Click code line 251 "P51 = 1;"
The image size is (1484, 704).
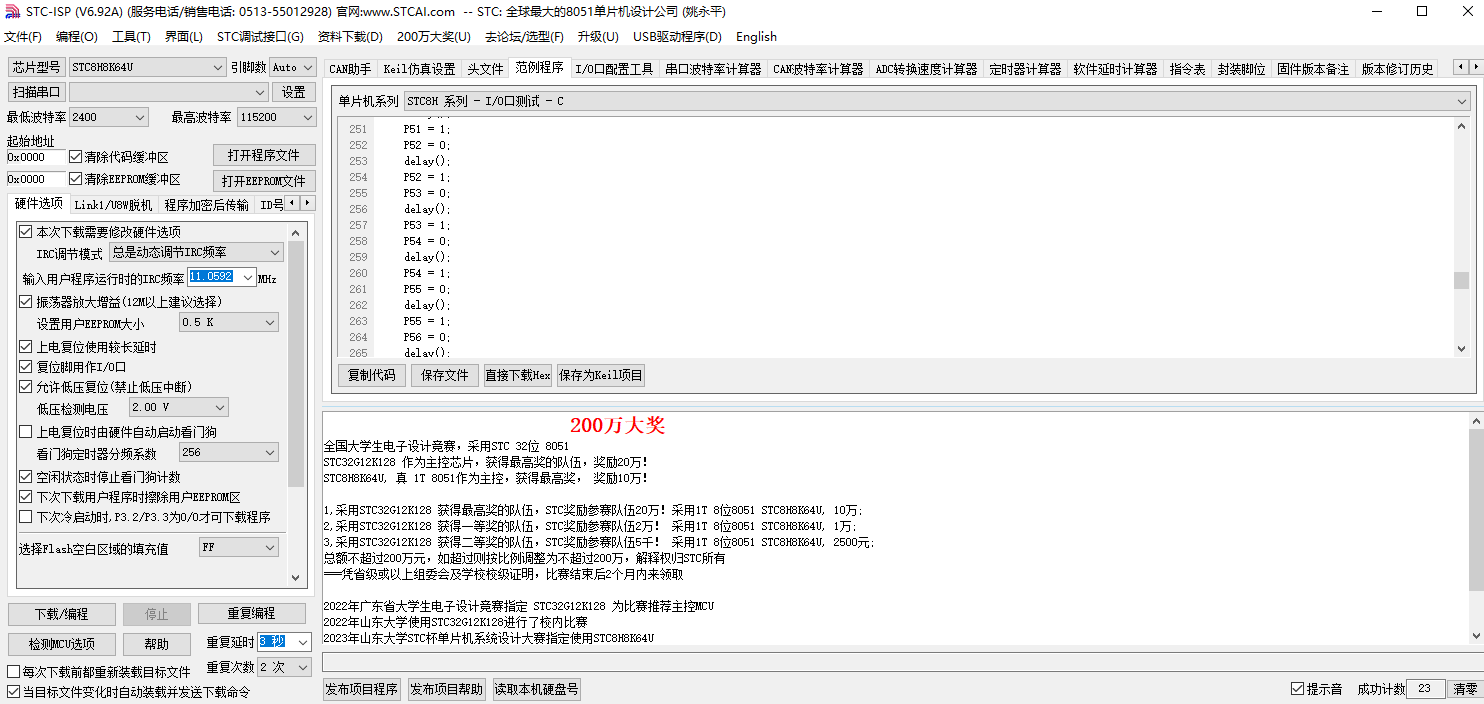point(427,129)
